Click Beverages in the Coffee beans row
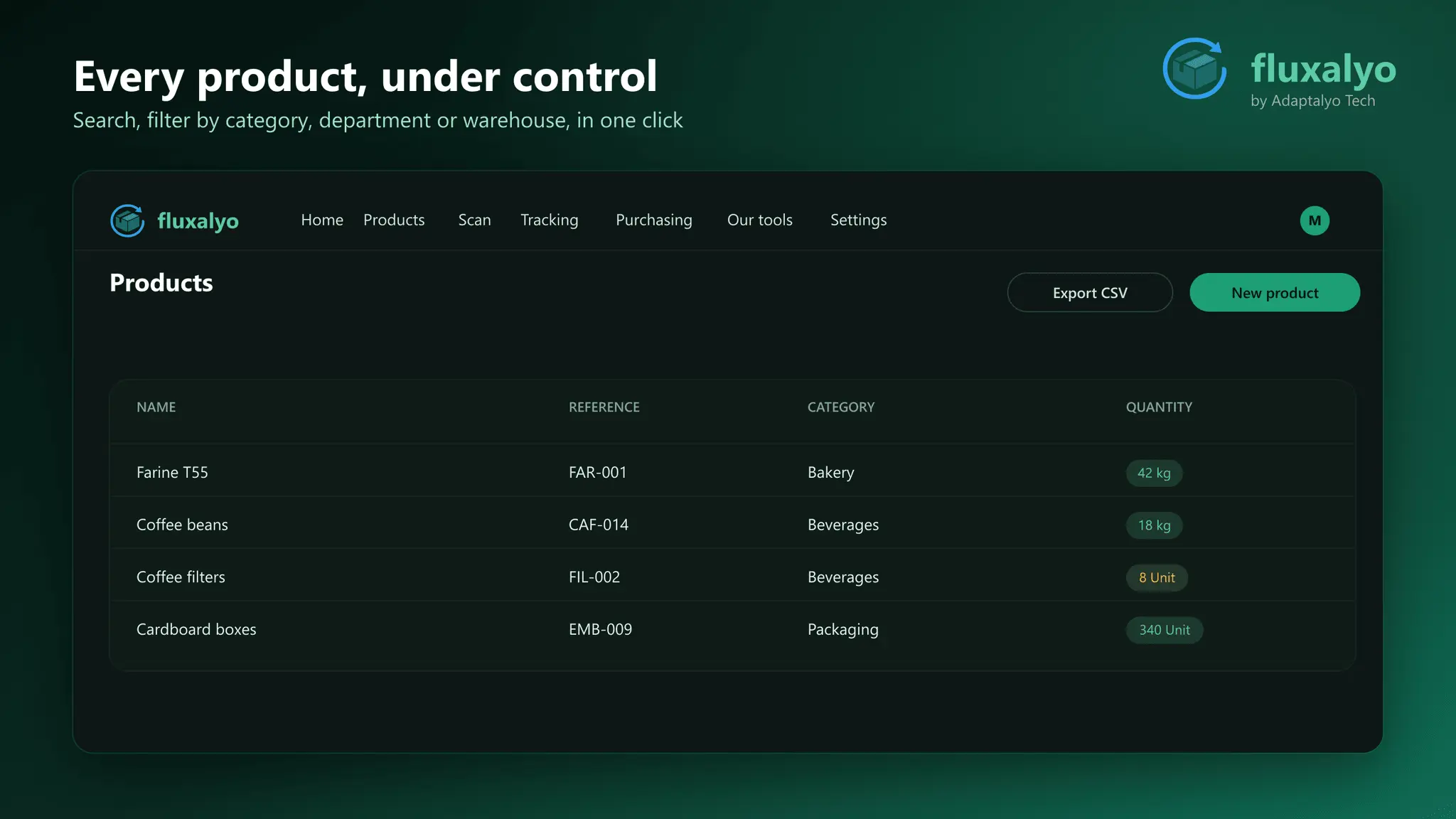 click(x=843, y=525)
